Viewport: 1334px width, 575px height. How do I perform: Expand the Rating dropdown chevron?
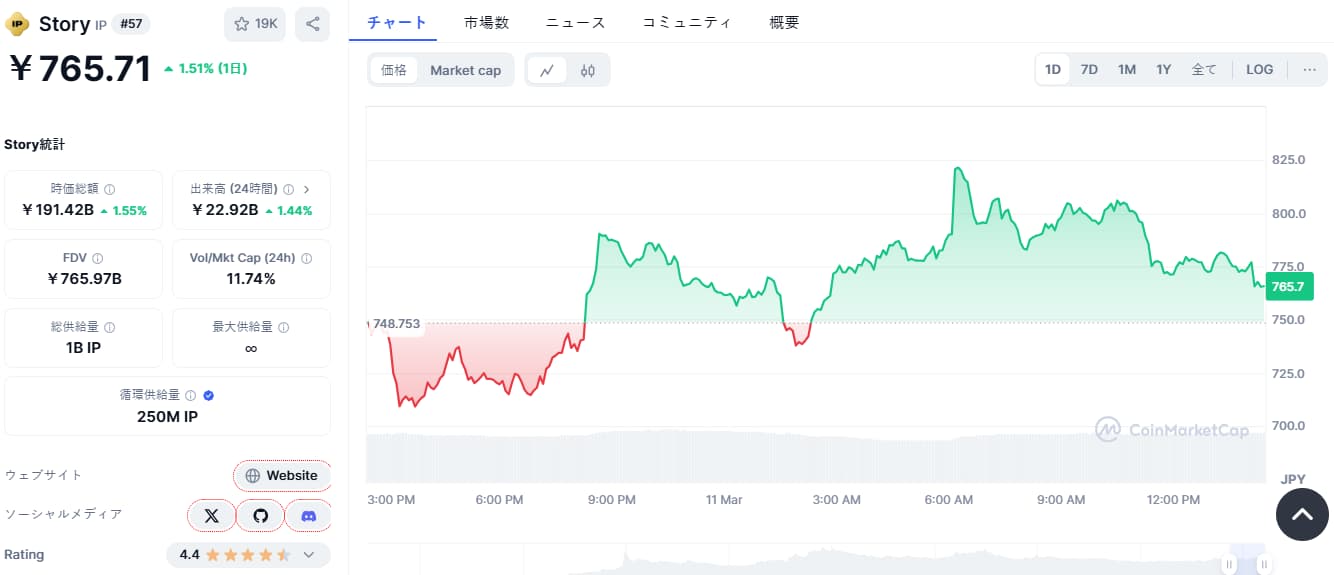309,555
